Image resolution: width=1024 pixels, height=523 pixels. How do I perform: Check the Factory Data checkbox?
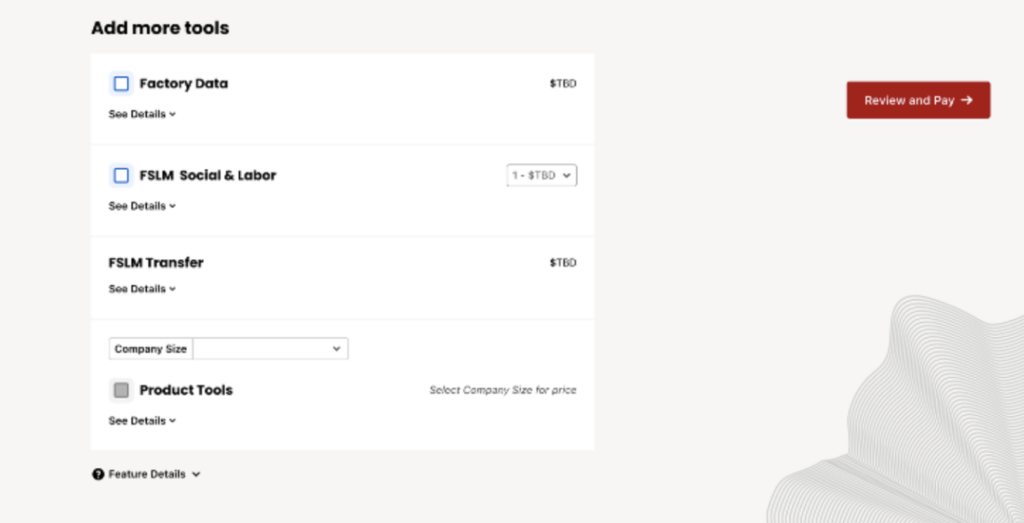121,84
